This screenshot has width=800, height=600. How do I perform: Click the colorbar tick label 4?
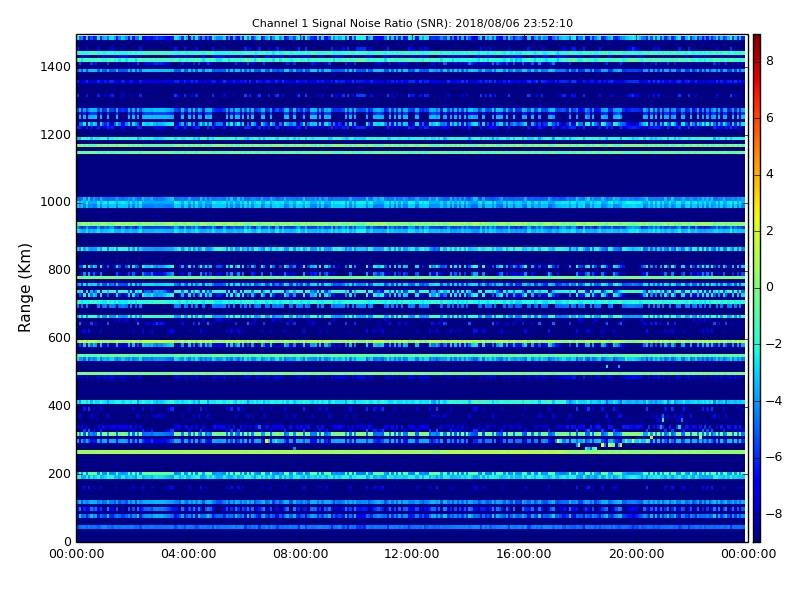(770, 174)
